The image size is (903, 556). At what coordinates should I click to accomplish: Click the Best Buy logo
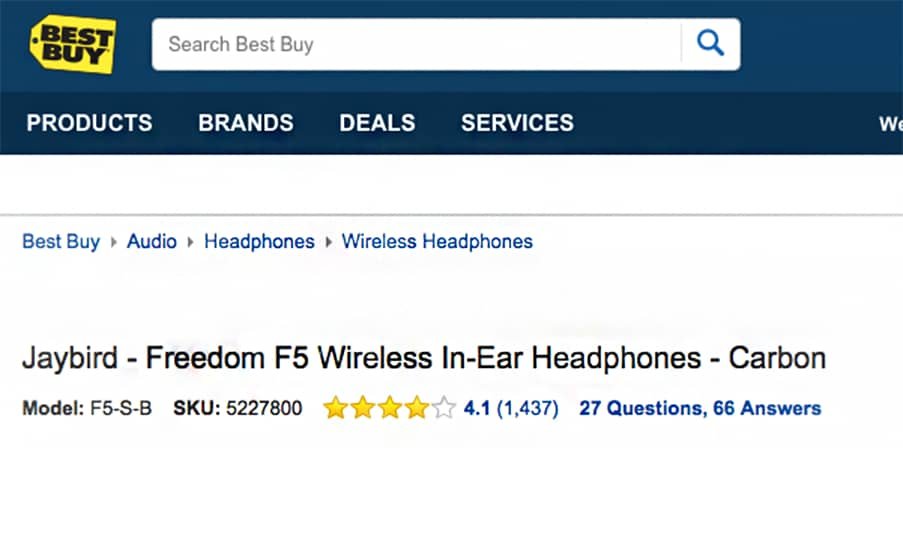73,43
